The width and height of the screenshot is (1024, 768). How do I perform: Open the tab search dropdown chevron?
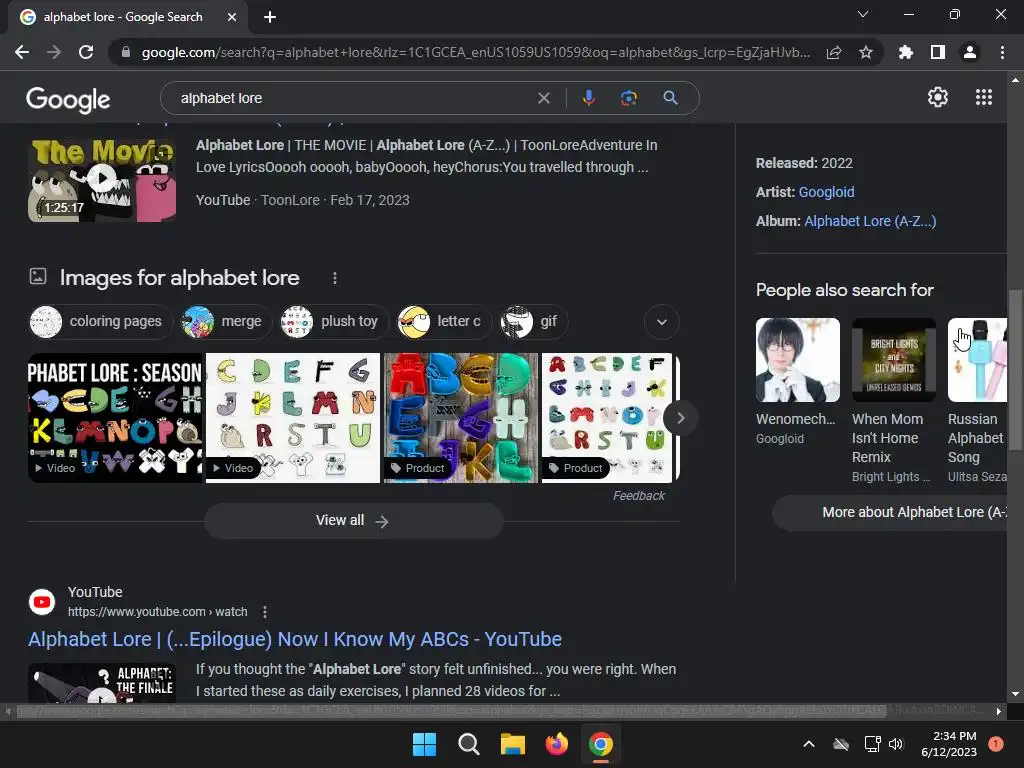coord(863,14)
